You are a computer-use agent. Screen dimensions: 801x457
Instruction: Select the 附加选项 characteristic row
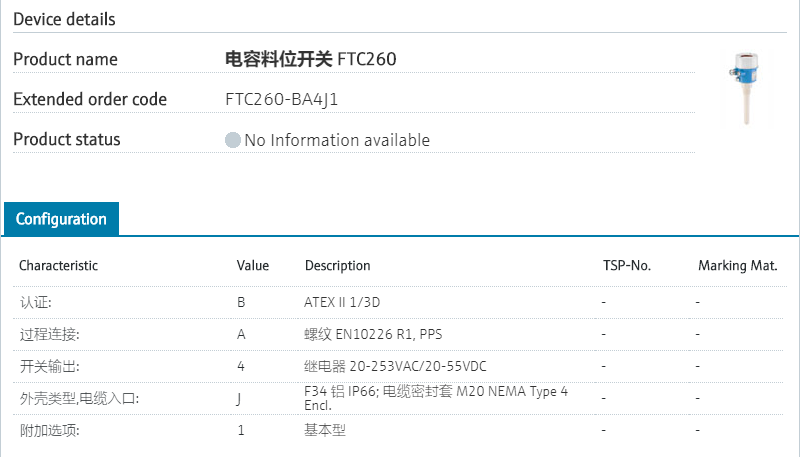click(x=49, y=431)
